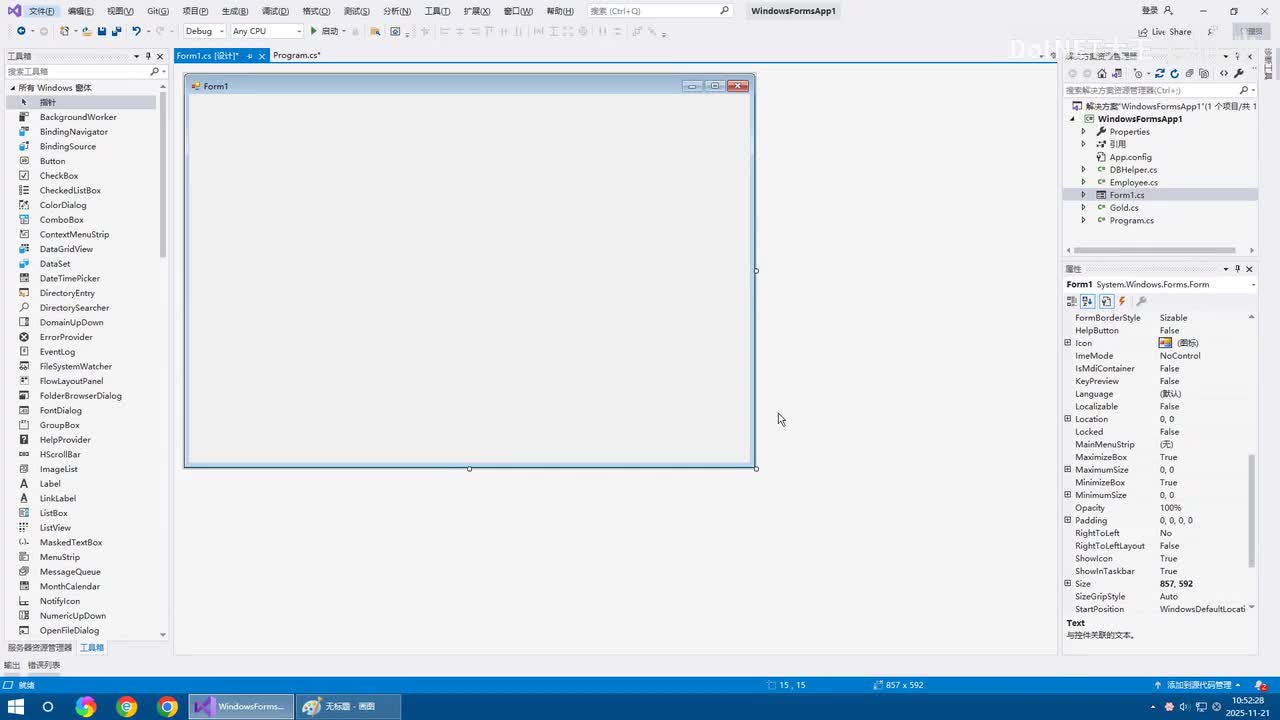Click the navigate backward icon in the toolbar
This screenshot has width=1280, height=720.
tap(21, 31)
